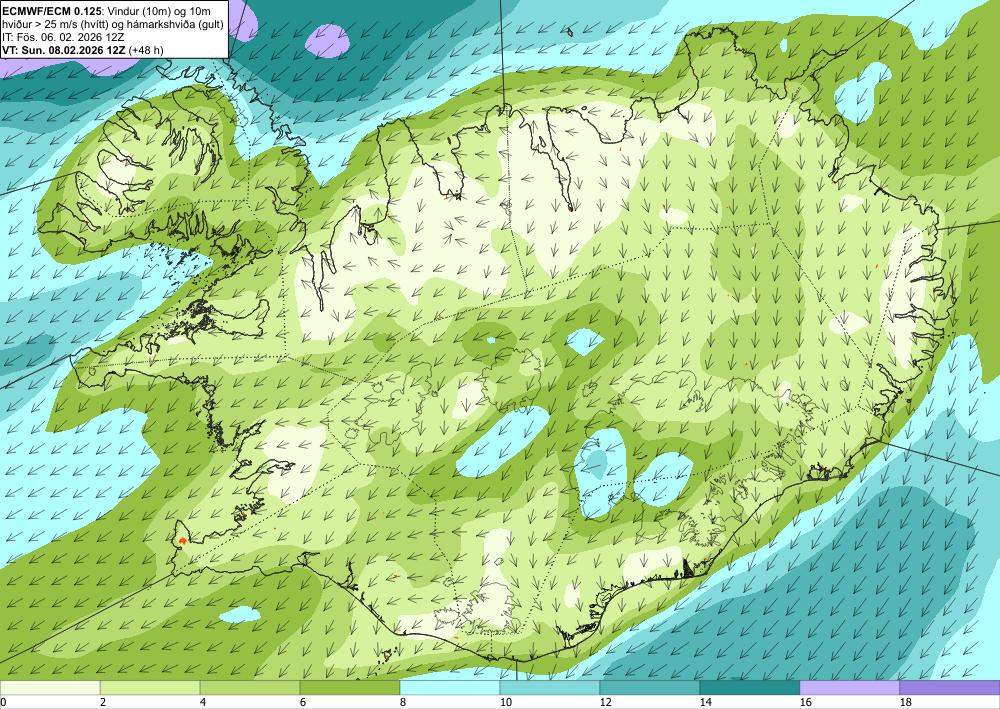Click the legend value label "6"
Viewport: 1000px width, 709px height.
click(x=303, y=703)
